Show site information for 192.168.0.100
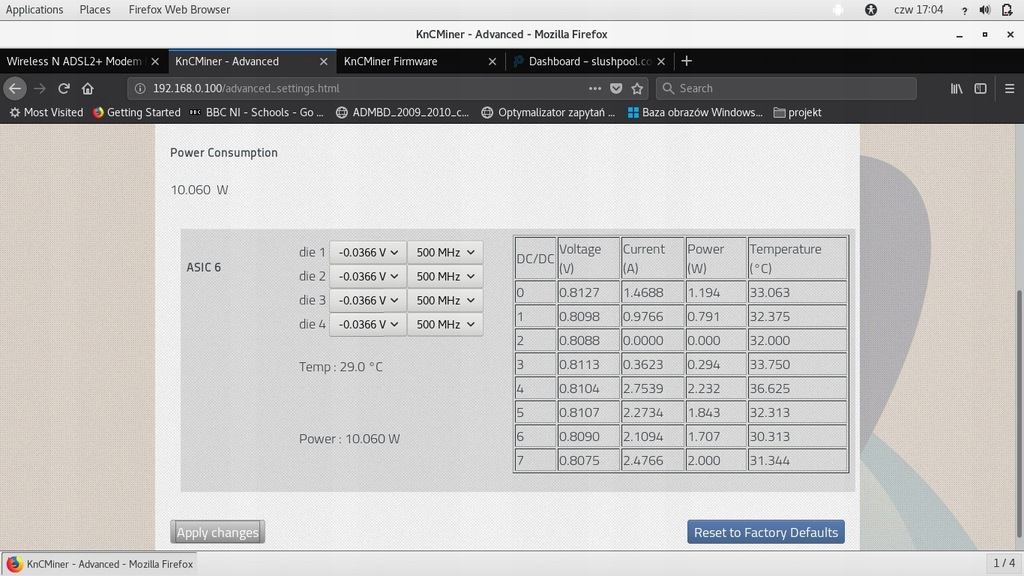This screenshot has height=576, width=1024. pos(139,88)
